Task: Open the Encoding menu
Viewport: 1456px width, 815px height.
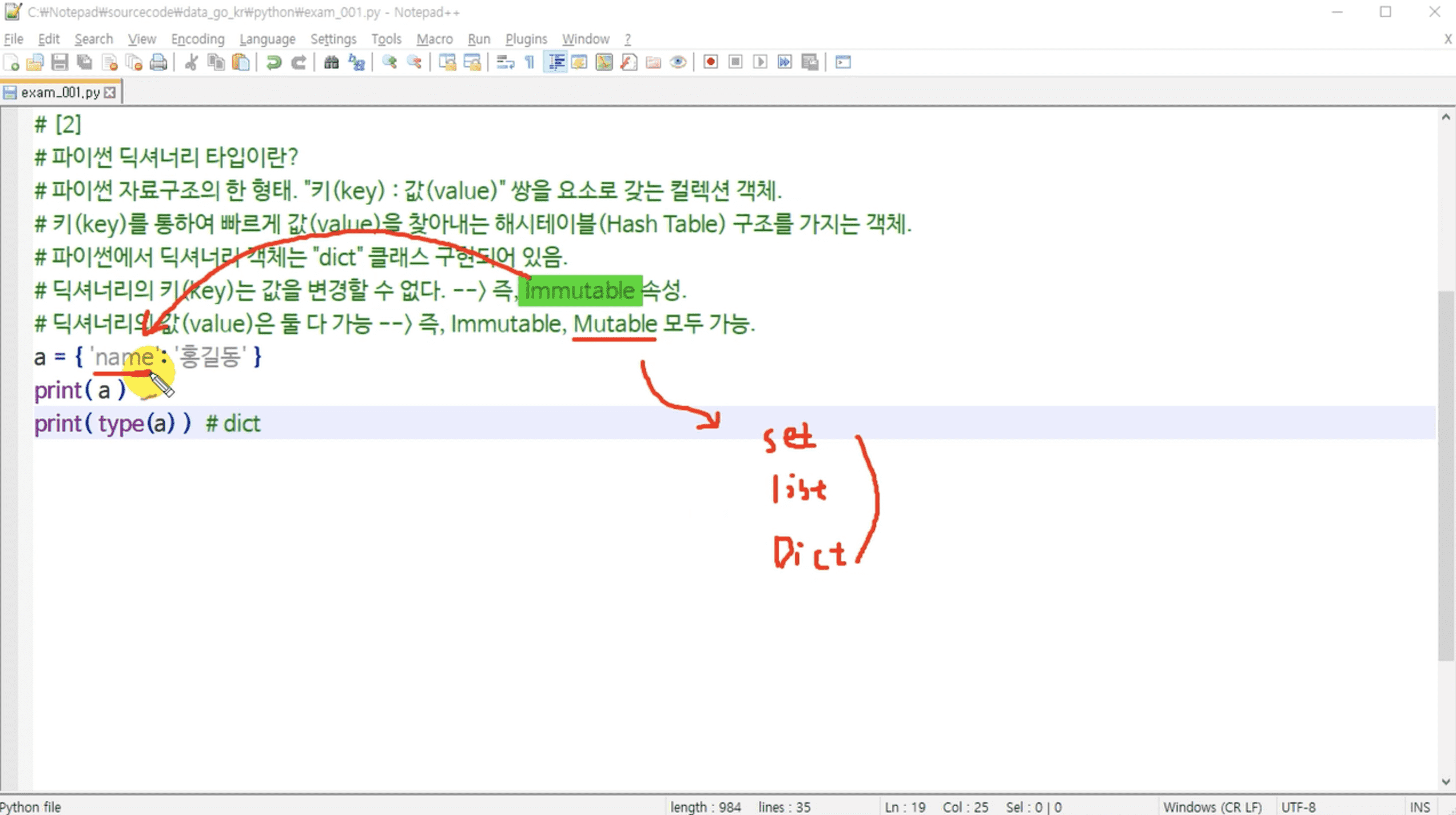Action: pyautogui.click(x=198, y=39)
